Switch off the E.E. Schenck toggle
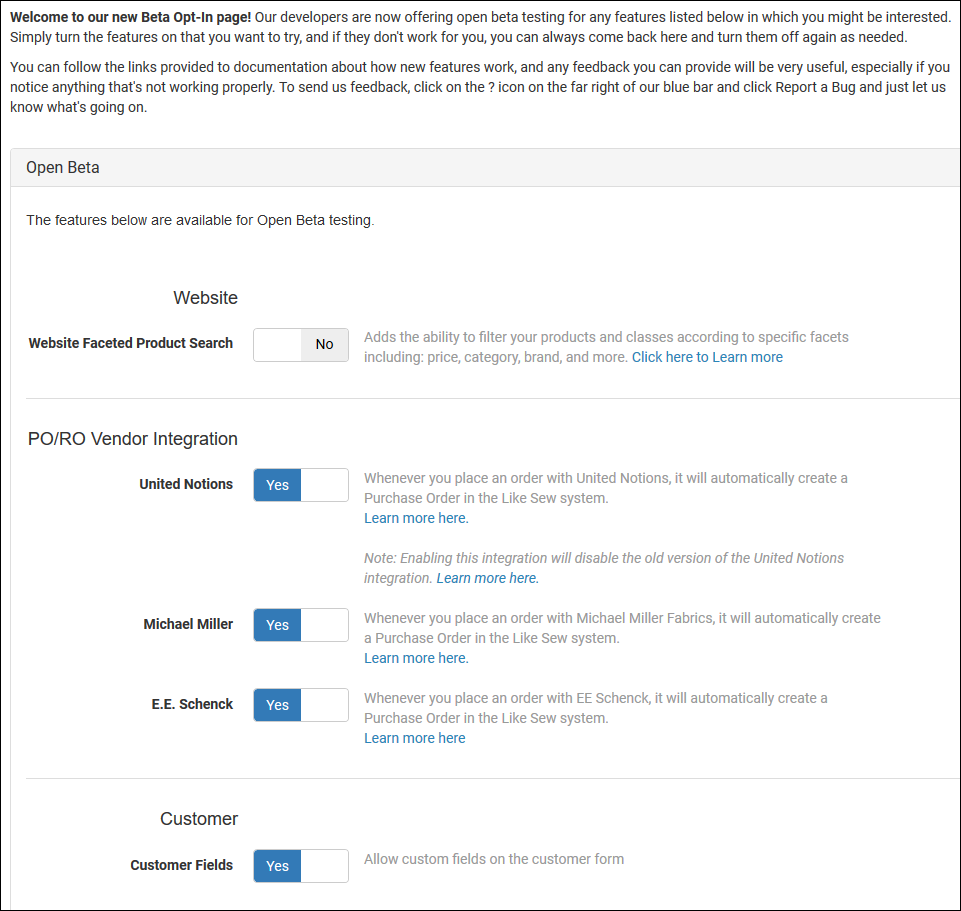Image resolution: width=961 pixels, height=911 pixels. tap(301, 705)
